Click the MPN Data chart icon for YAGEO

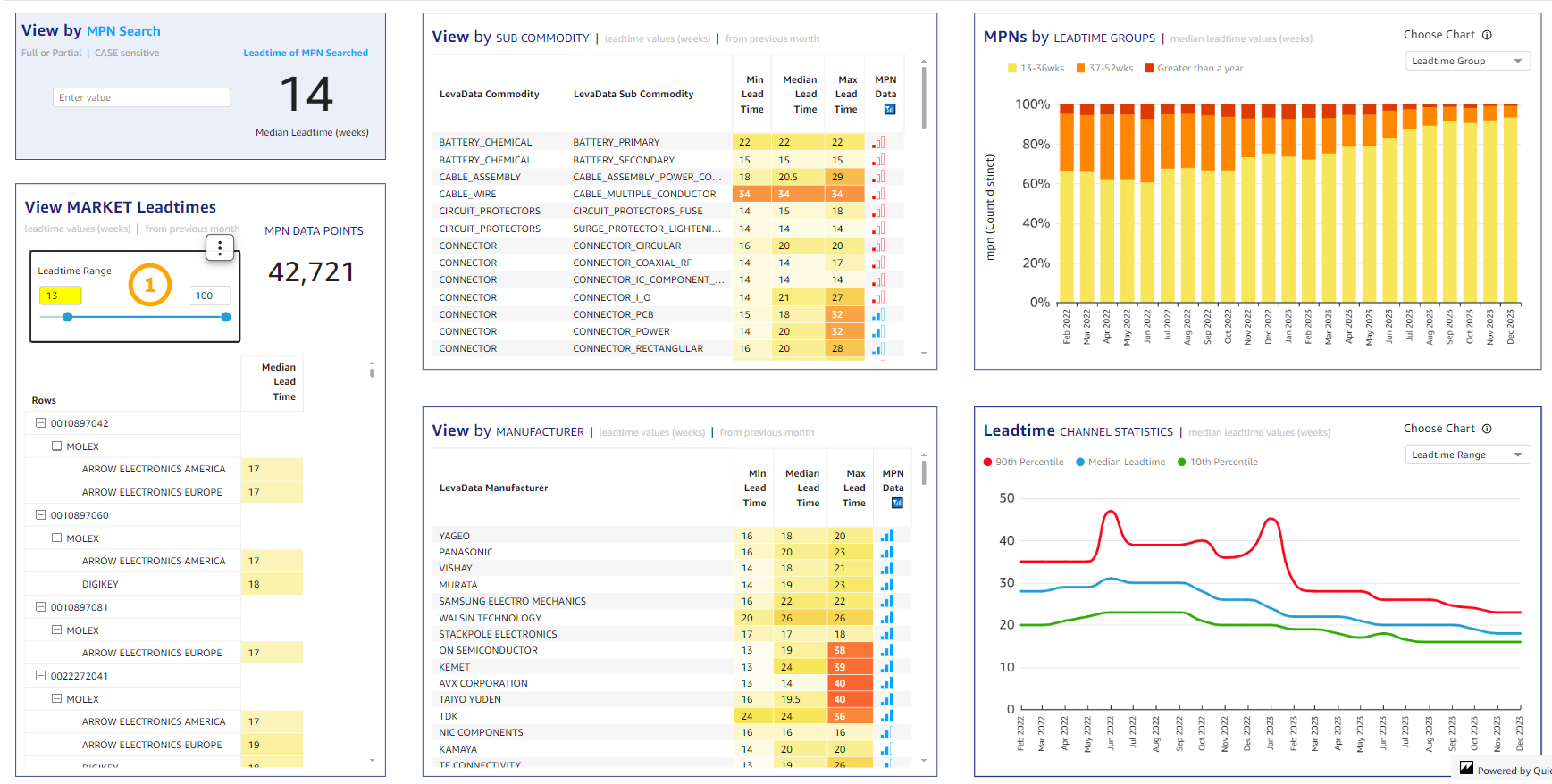coord(886,536)
